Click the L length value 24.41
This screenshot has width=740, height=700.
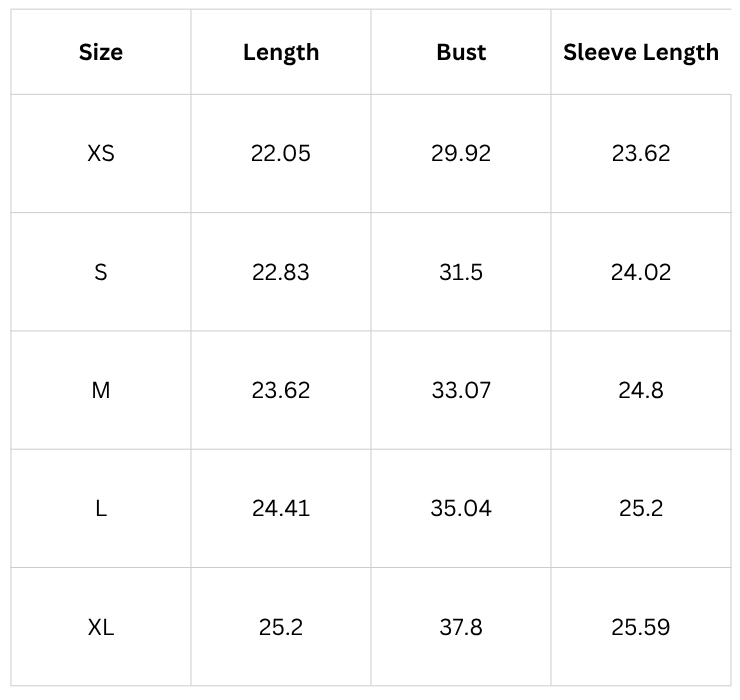pos(281,508)
